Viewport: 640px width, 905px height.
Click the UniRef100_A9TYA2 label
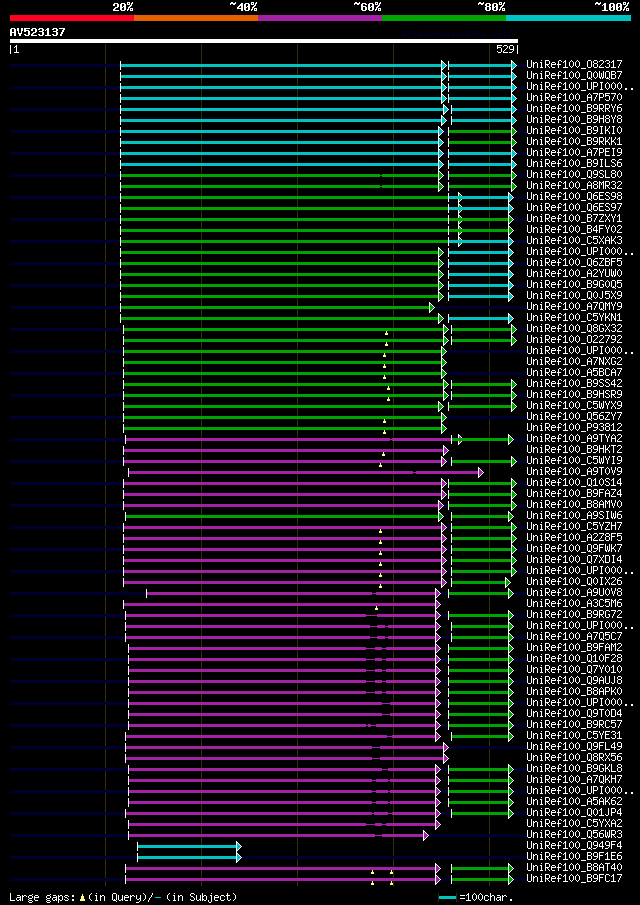(x=574, y=438)
